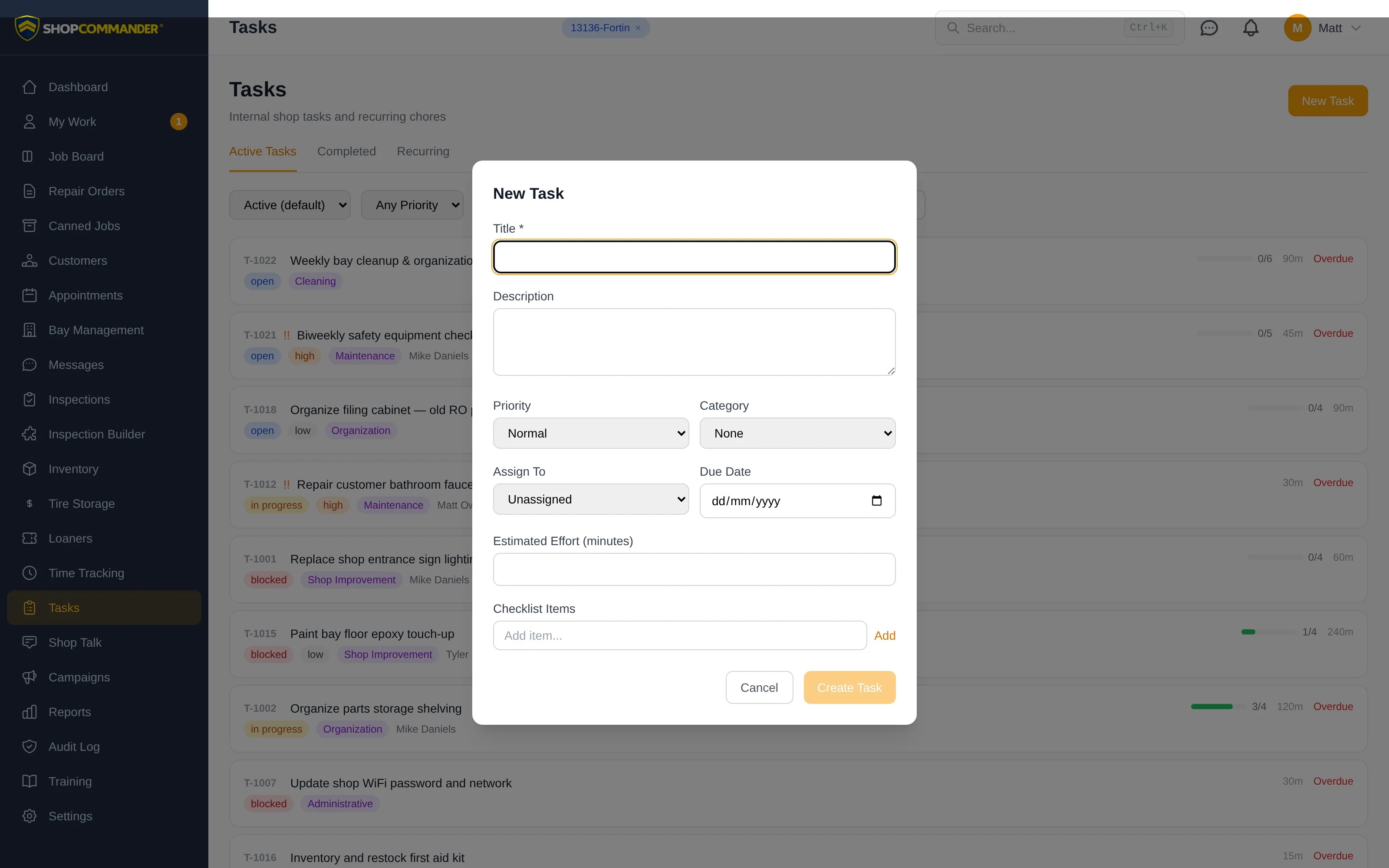Open notifications bell in top bar

point(1251,28)
